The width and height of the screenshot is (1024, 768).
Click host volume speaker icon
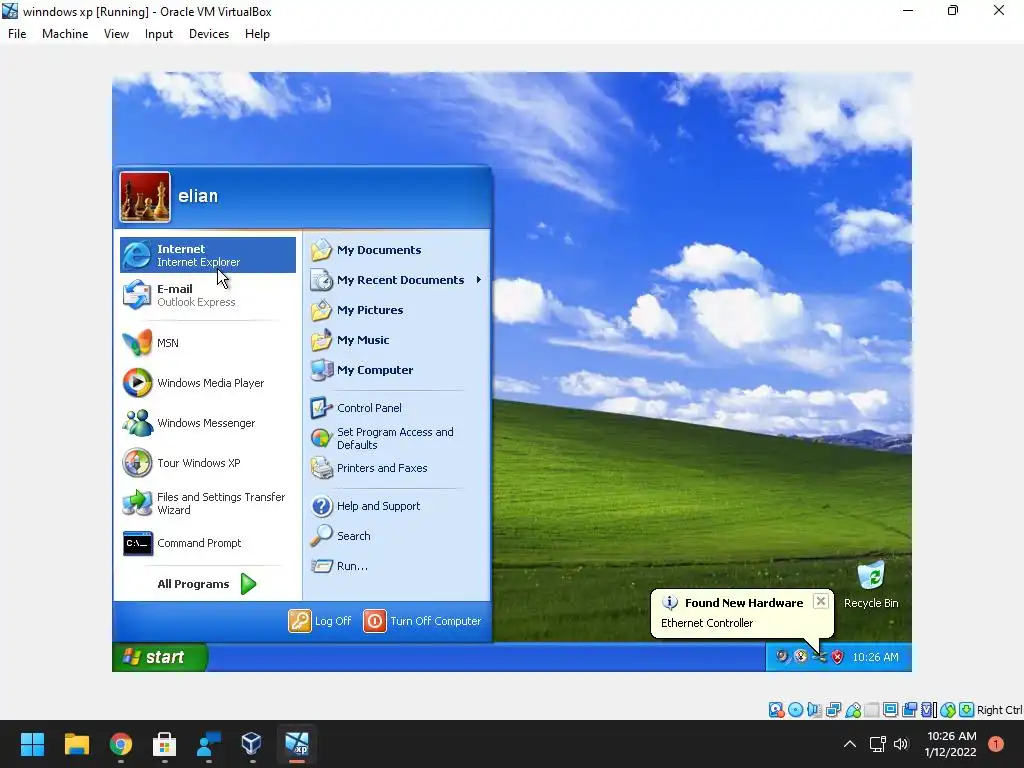click(901, 744)
